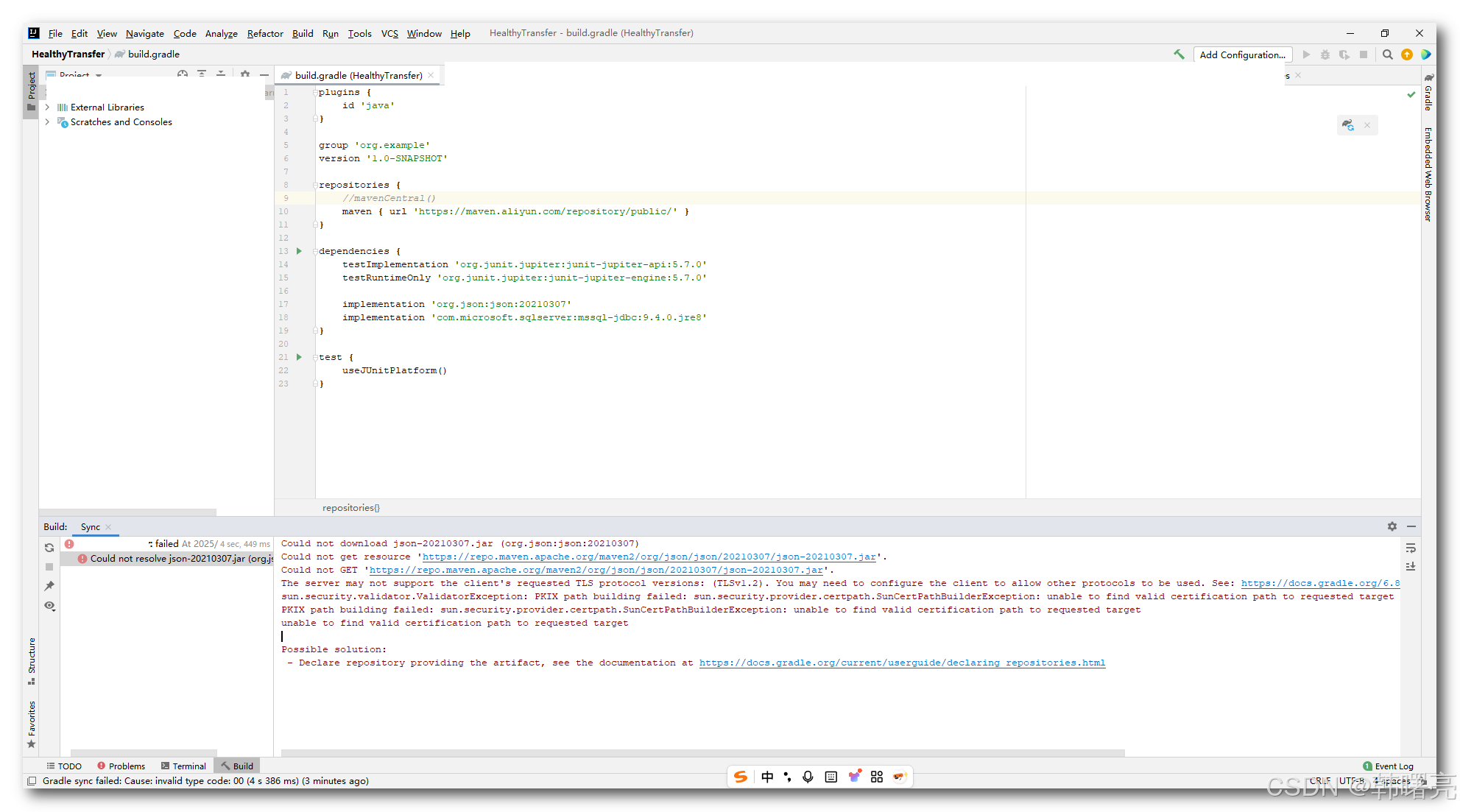Screen dimensions: 1460x812
Task: Dismiss the floating Gradle reload notification
Action: coord(1367,125)
